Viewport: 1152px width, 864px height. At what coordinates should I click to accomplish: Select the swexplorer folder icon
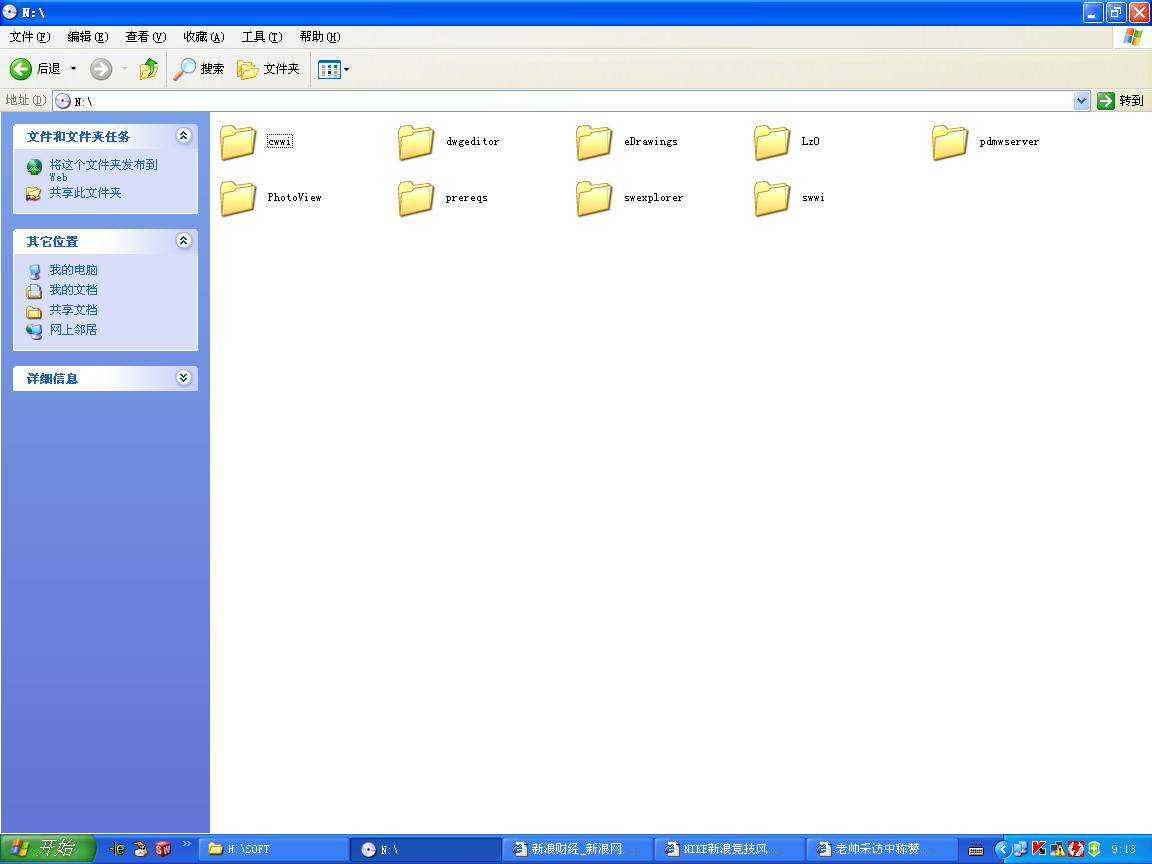point(594,198)
